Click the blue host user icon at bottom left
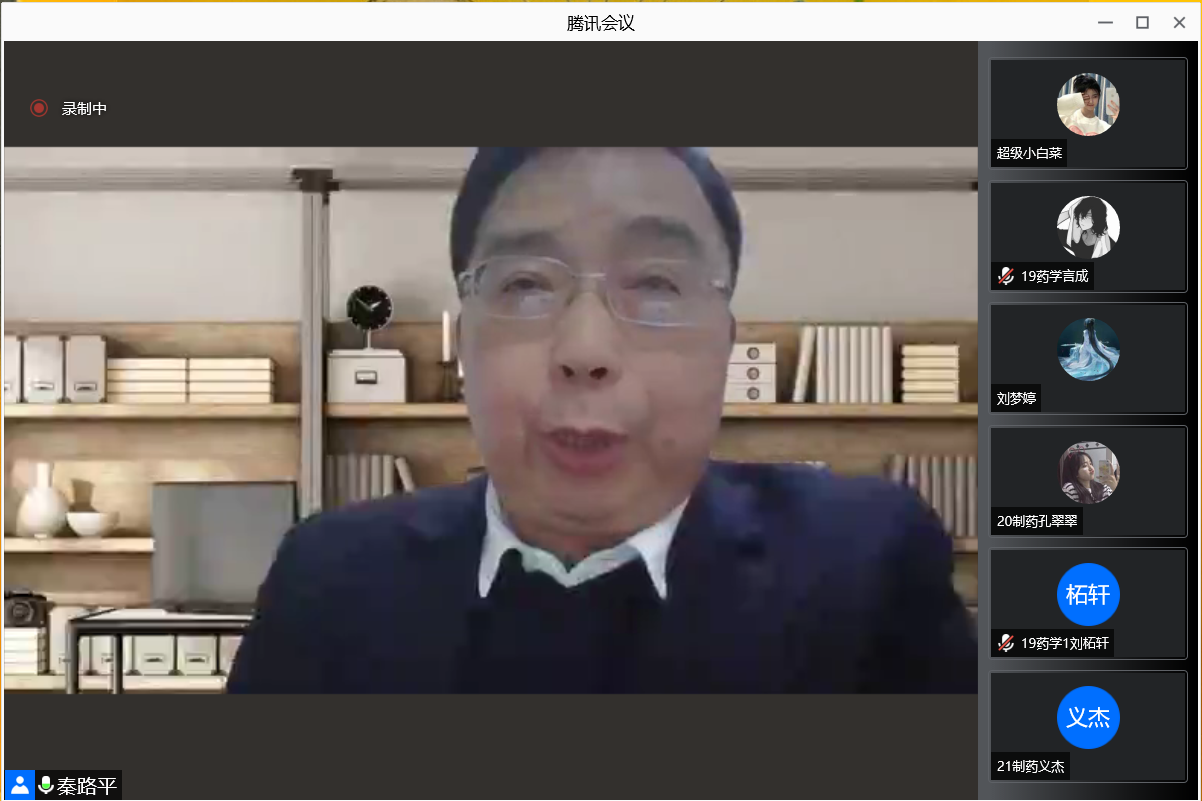 [19, 785]
